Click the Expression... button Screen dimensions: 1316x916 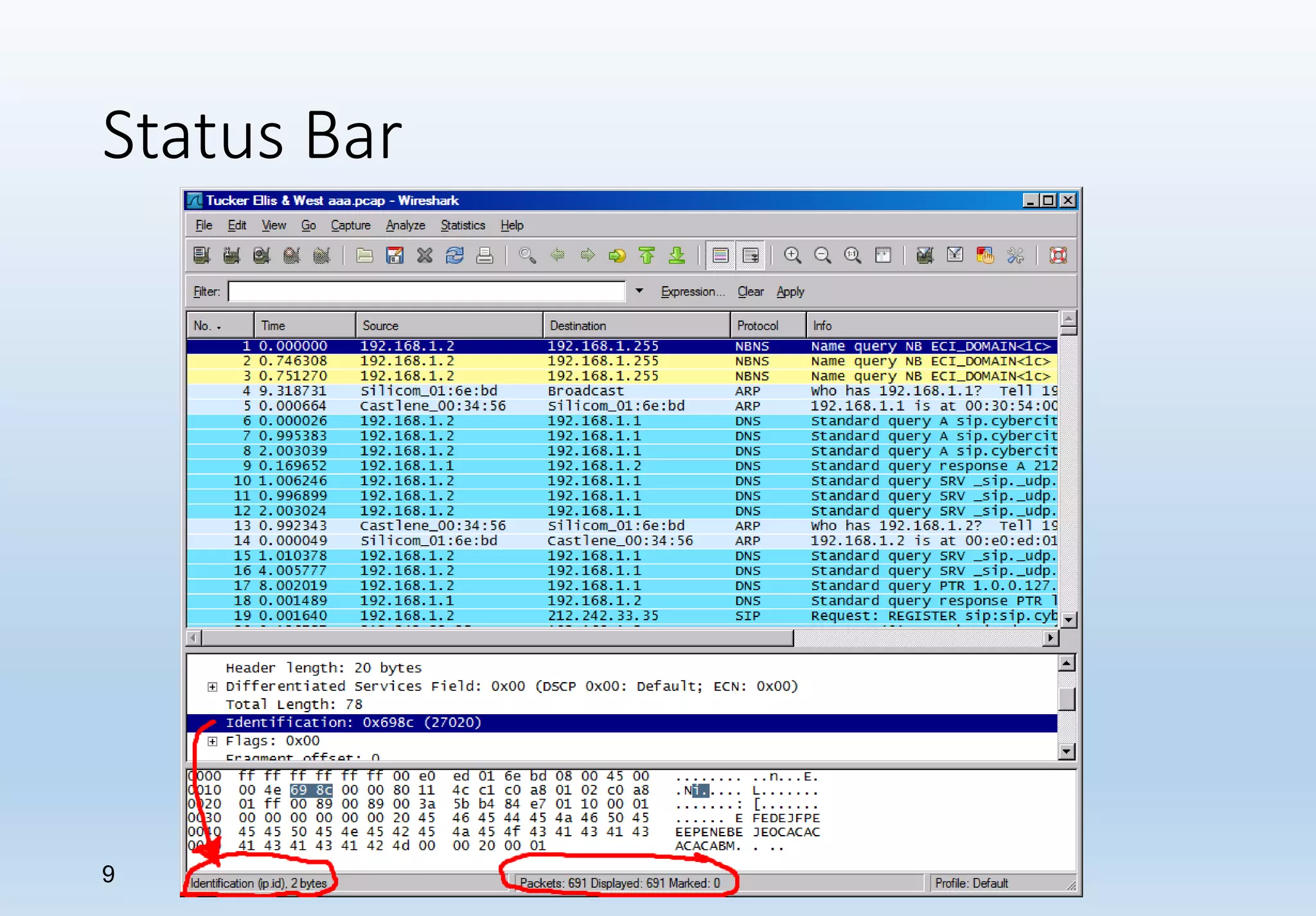[693, 292]
